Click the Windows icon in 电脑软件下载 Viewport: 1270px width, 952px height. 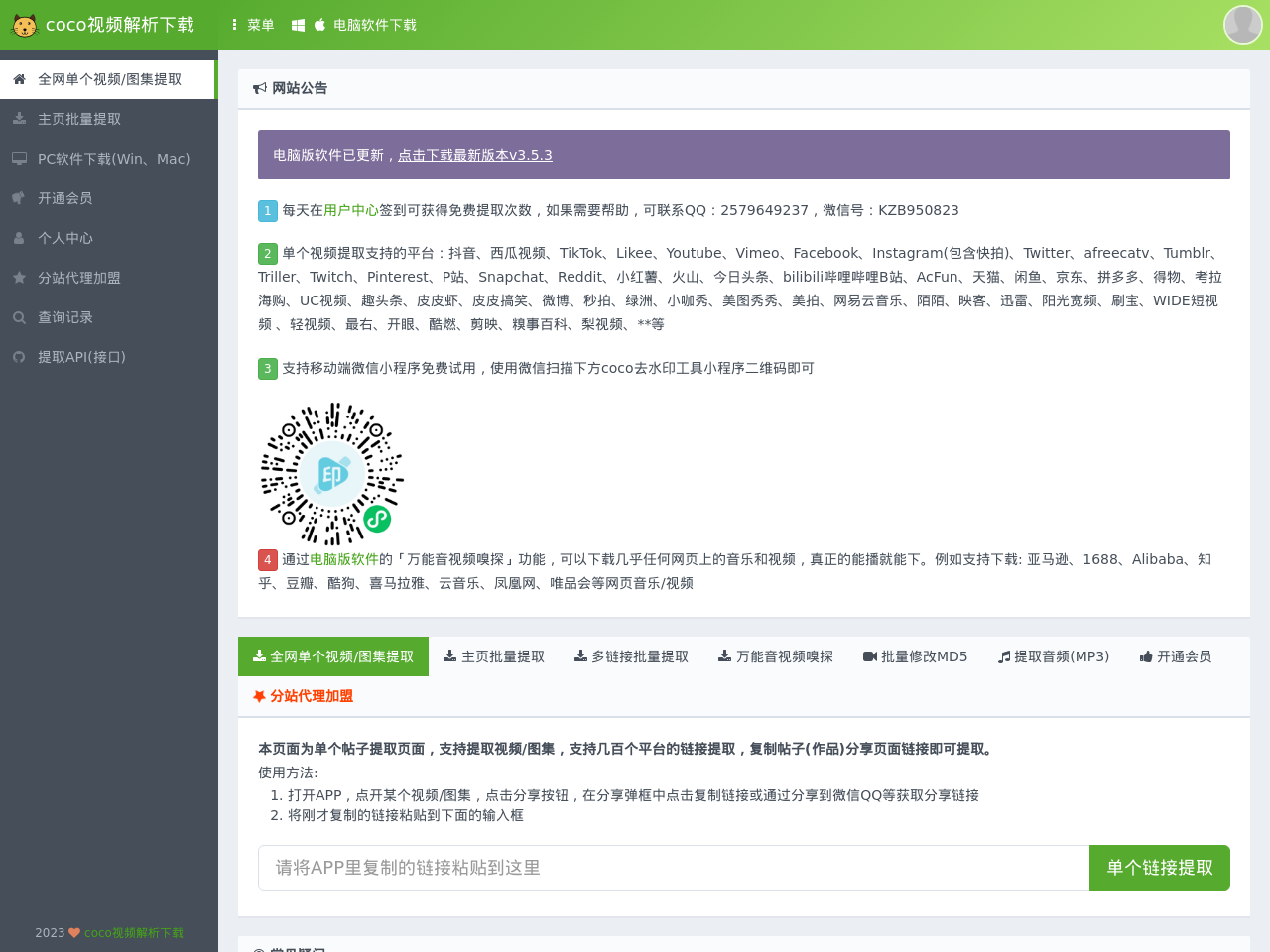(x=297, y=24)
